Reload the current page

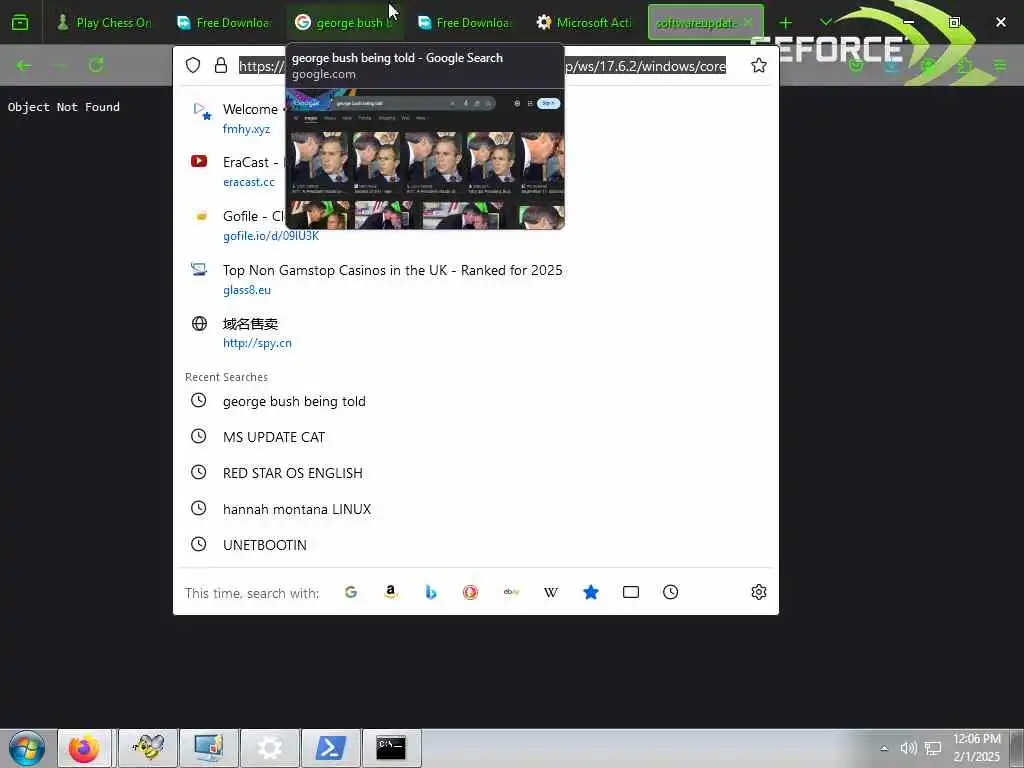(x=96, y=65)
